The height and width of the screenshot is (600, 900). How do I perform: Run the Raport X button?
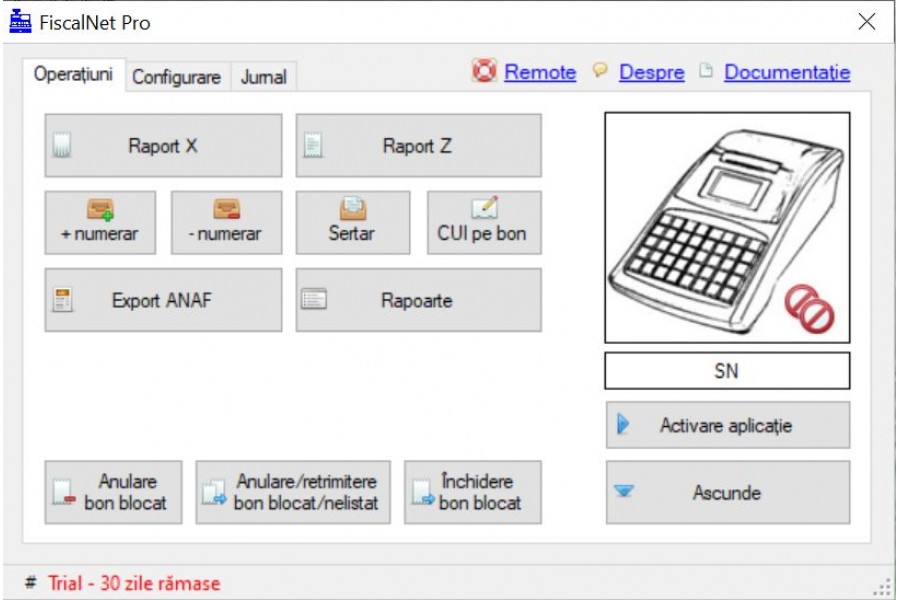pyautogui.click(x=164, y=145)
